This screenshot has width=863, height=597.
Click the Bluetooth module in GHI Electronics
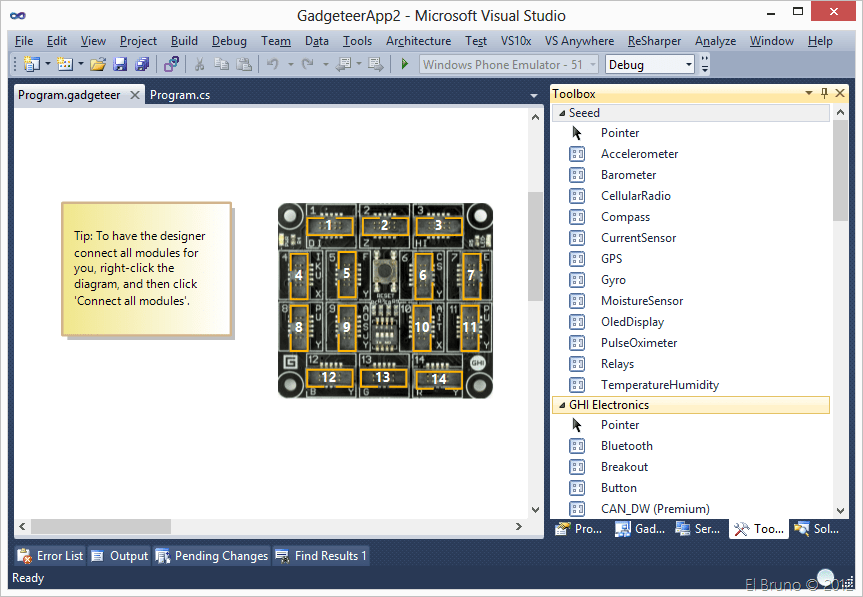pos(626,446)
